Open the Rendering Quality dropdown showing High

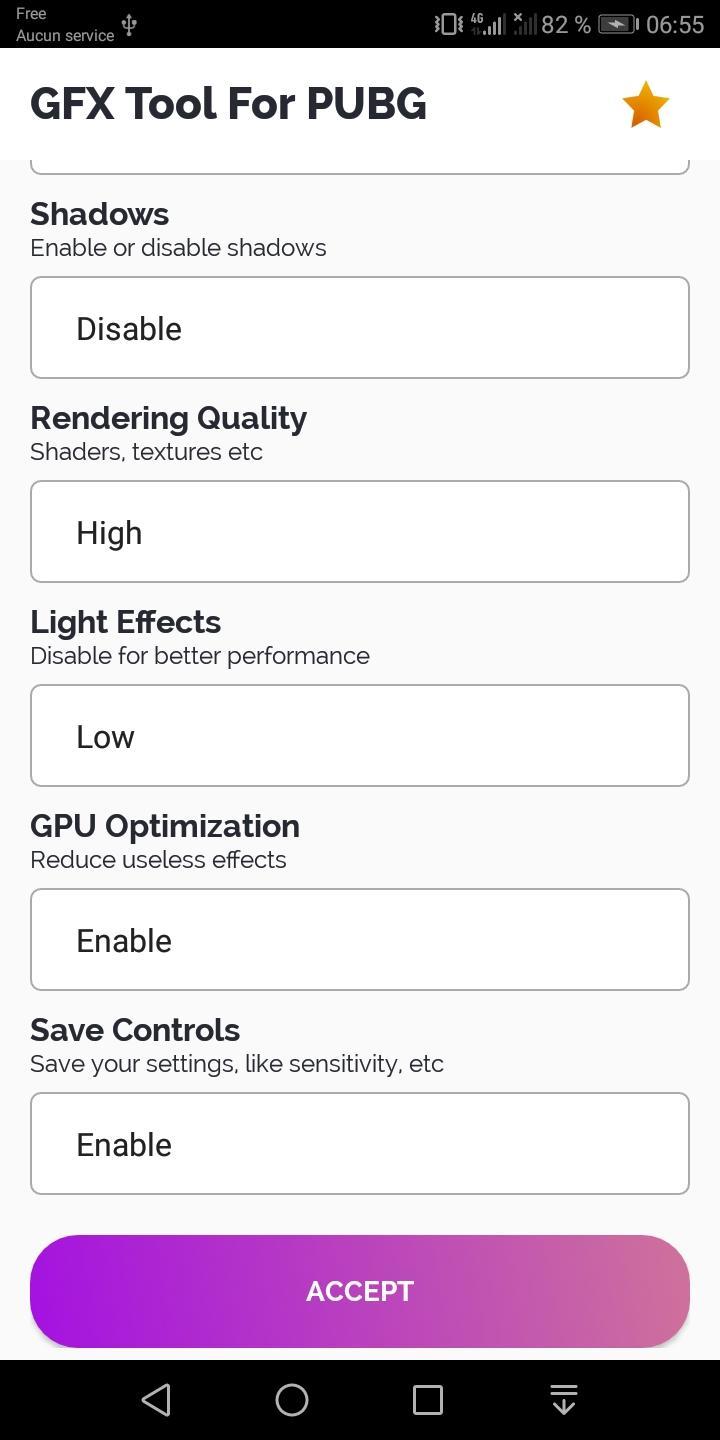(360, 532)
